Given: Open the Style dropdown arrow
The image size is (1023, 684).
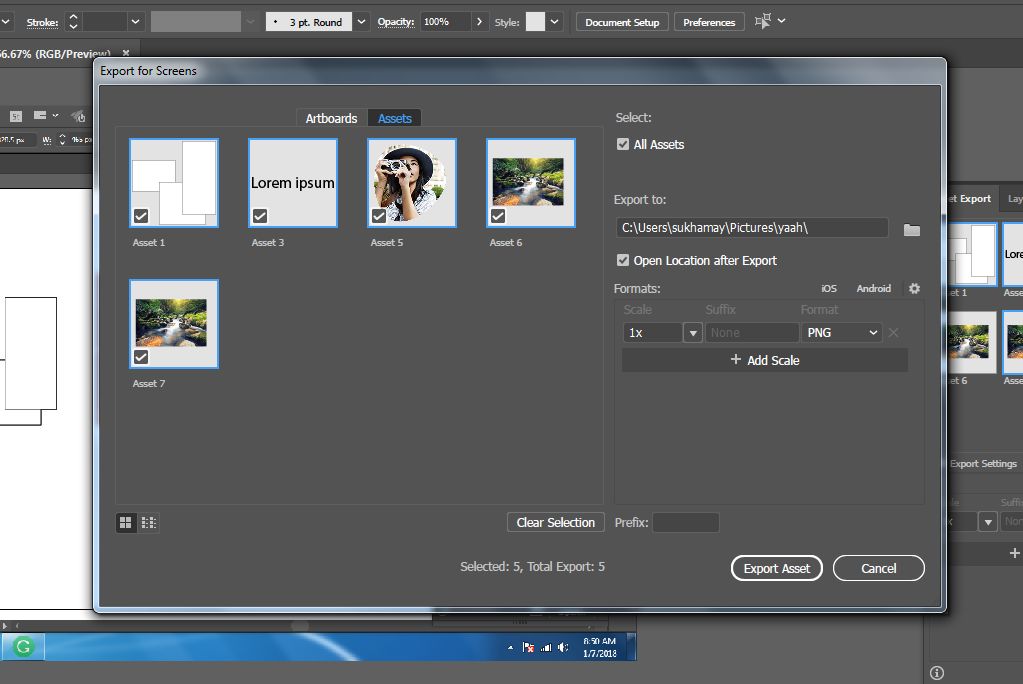Looking at the screenshot, I should [555, 22].
